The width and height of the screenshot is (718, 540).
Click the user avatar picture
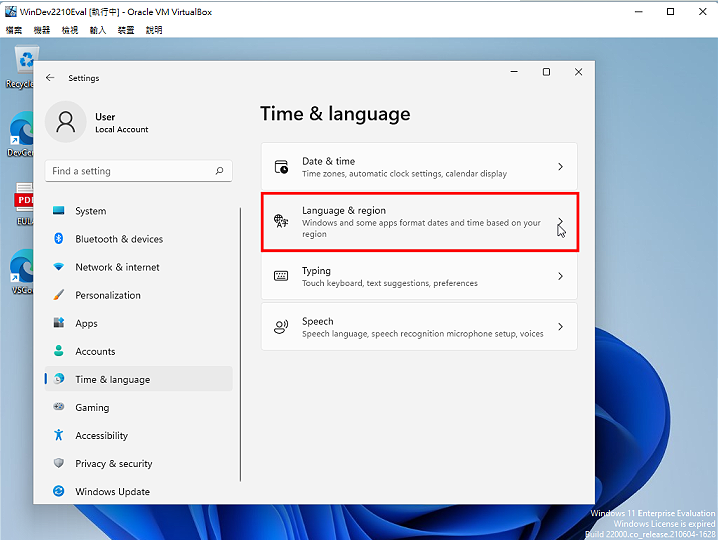65,122
